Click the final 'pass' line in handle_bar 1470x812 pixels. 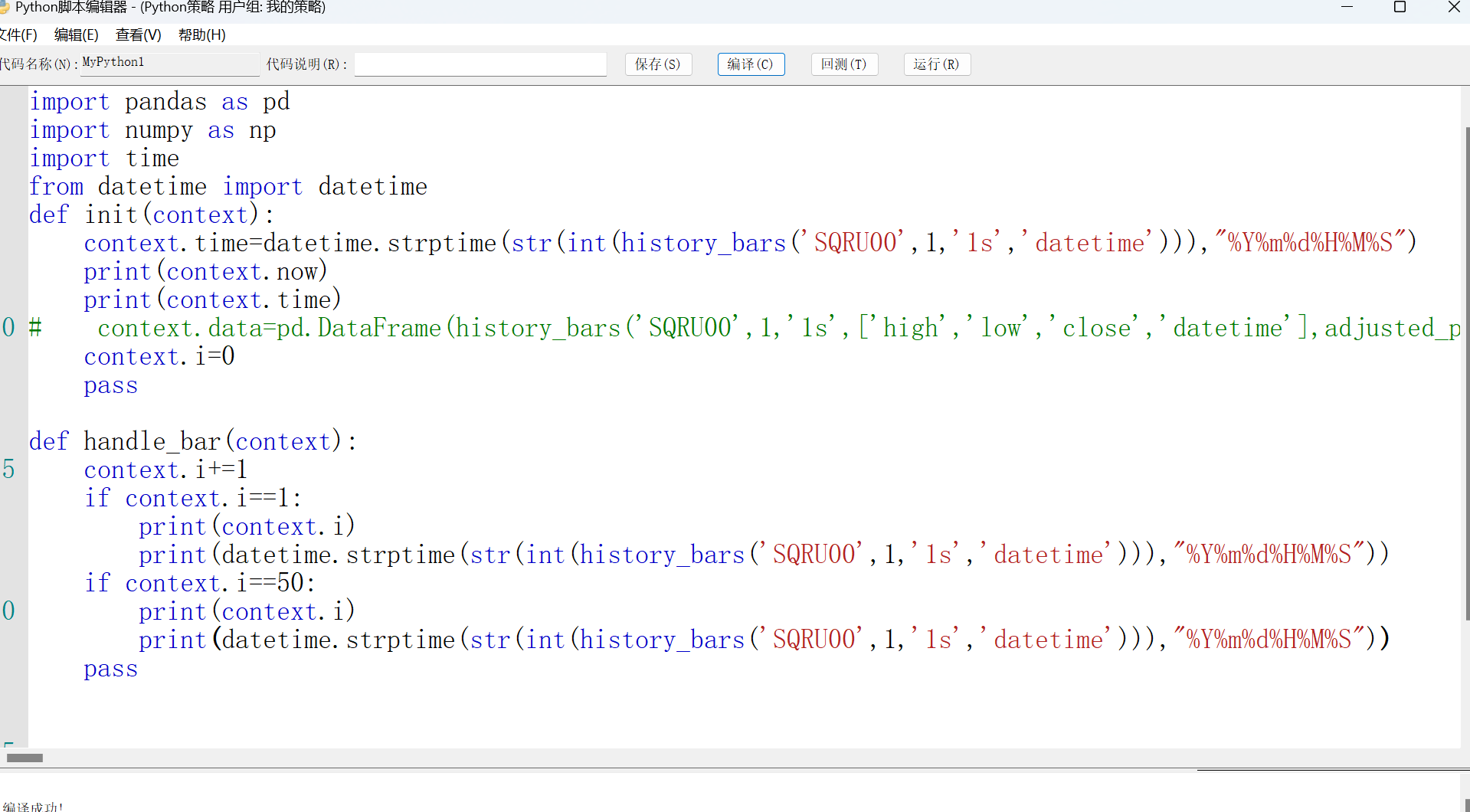111,669
